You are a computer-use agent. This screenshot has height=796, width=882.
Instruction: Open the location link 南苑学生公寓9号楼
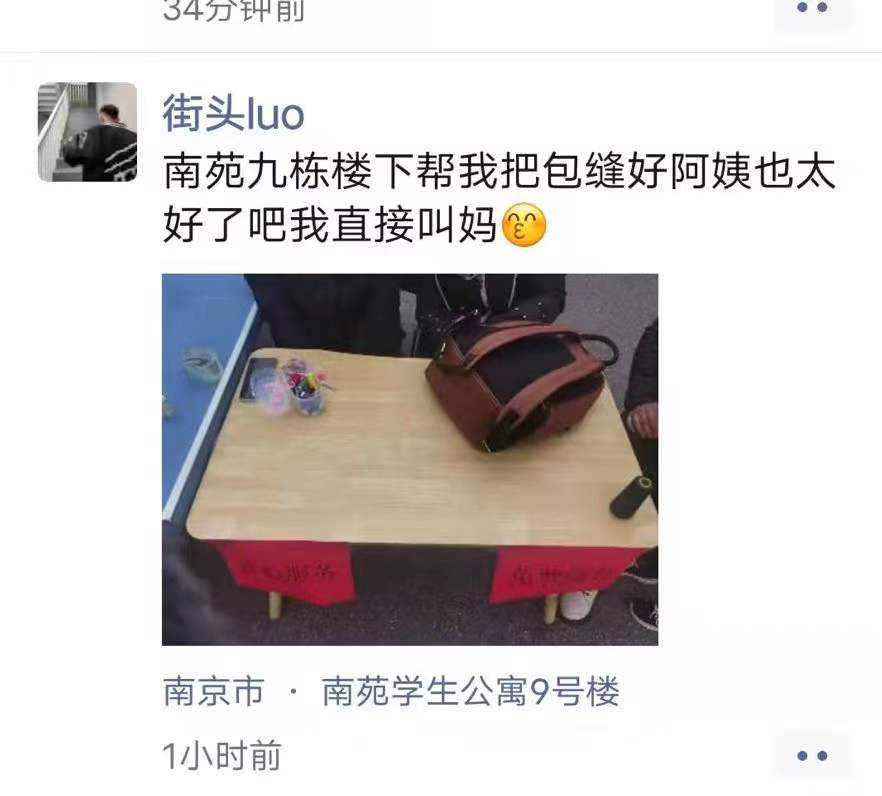point(470,691)
